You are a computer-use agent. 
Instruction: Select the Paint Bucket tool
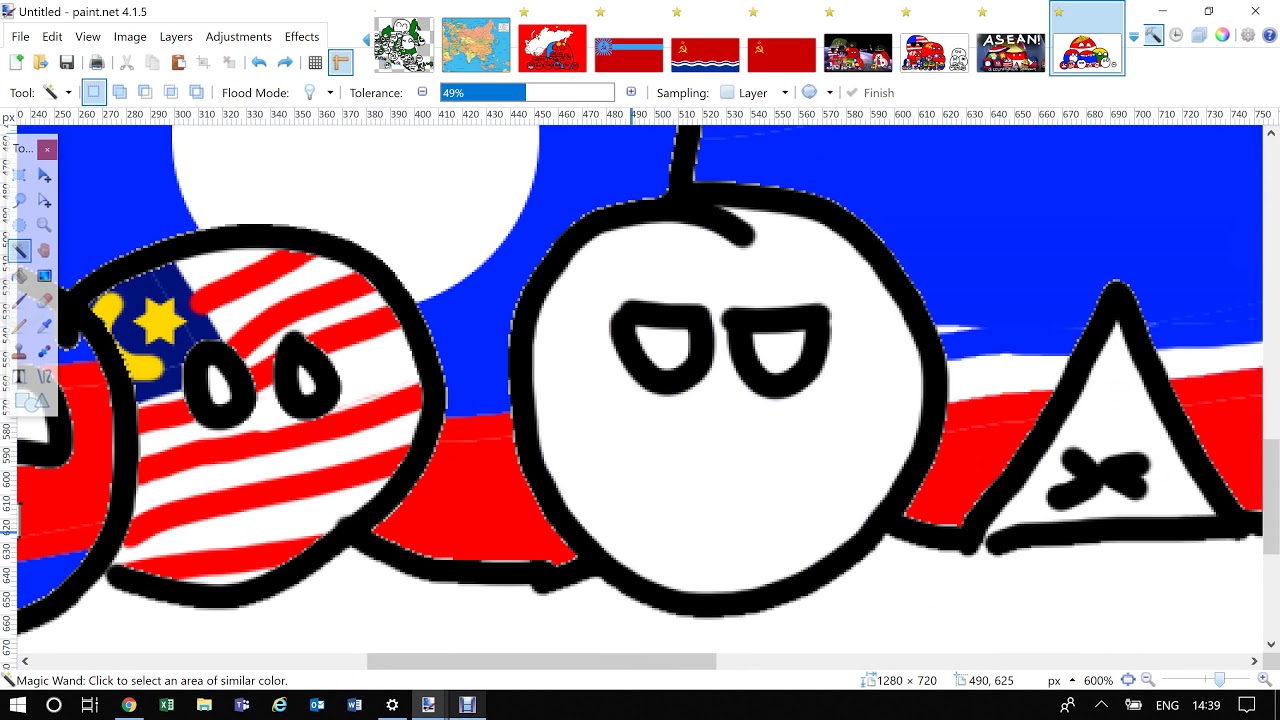click(20, 275)
